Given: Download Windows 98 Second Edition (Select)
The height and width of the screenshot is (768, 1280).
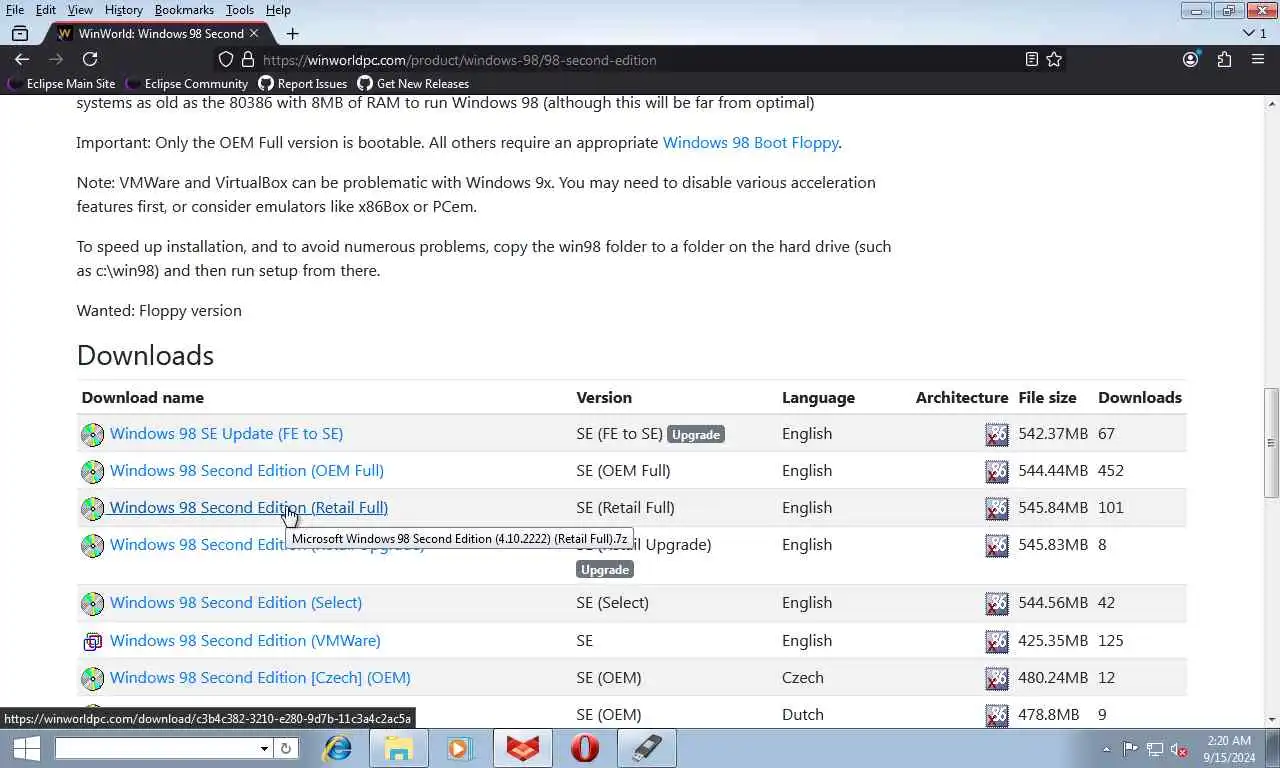Looking at the screenshot, I should (236, 603).
